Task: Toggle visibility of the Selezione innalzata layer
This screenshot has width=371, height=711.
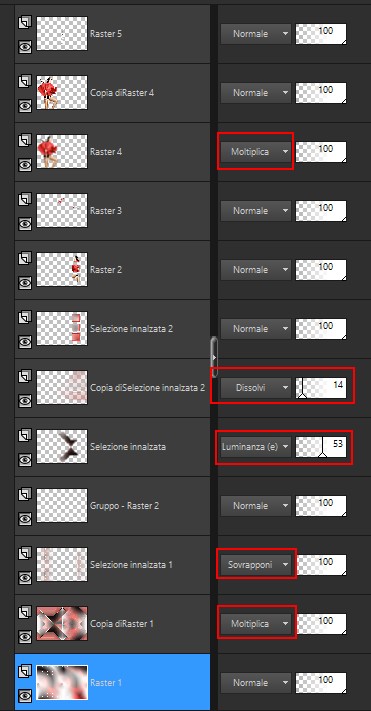Action: (x=25, y=460)
